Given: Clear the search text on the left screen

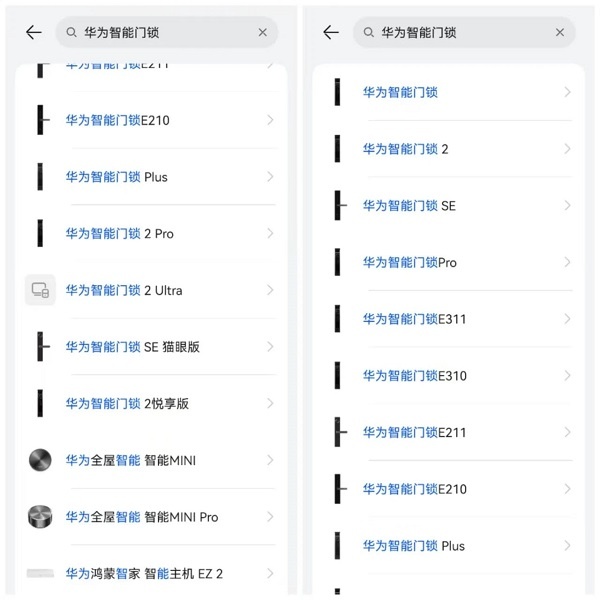Looking at the screenshot, I should (263, 33).
